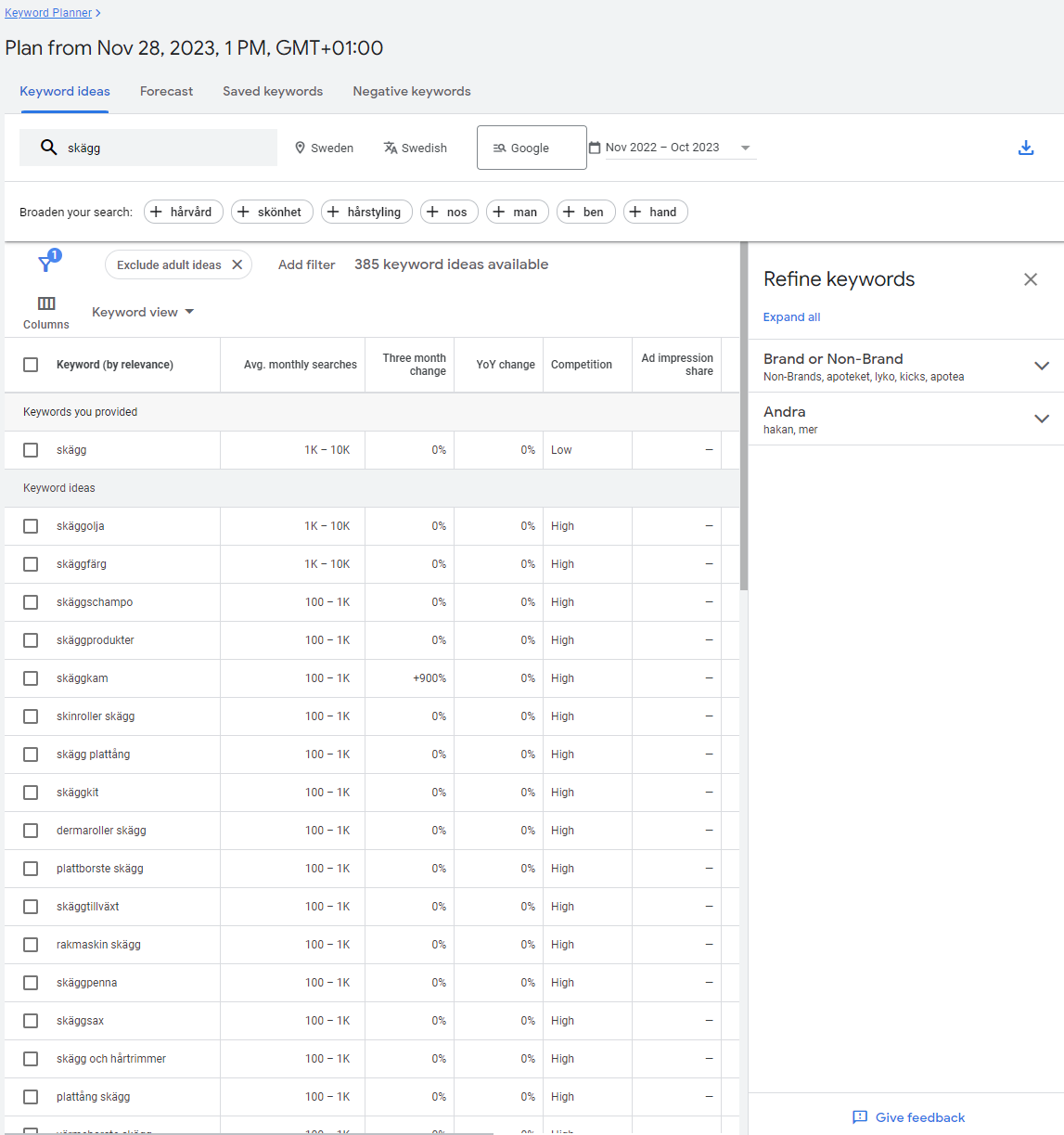This screenshot has height=1135, width=1064.
Task: Sort by YoY change column header
Action: pos(506,365)
